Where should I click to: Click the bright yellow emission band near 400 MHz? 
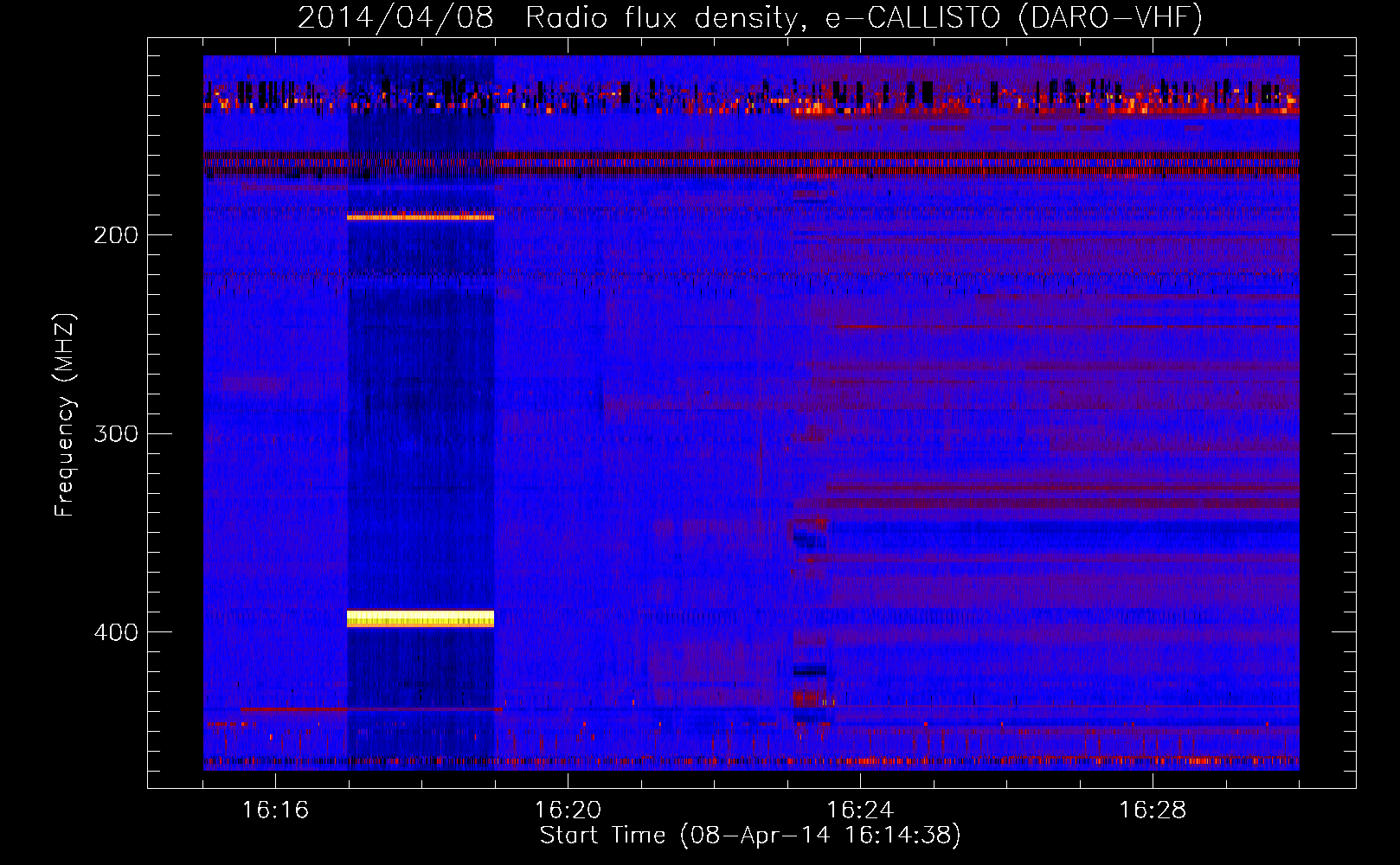point(421,618)
